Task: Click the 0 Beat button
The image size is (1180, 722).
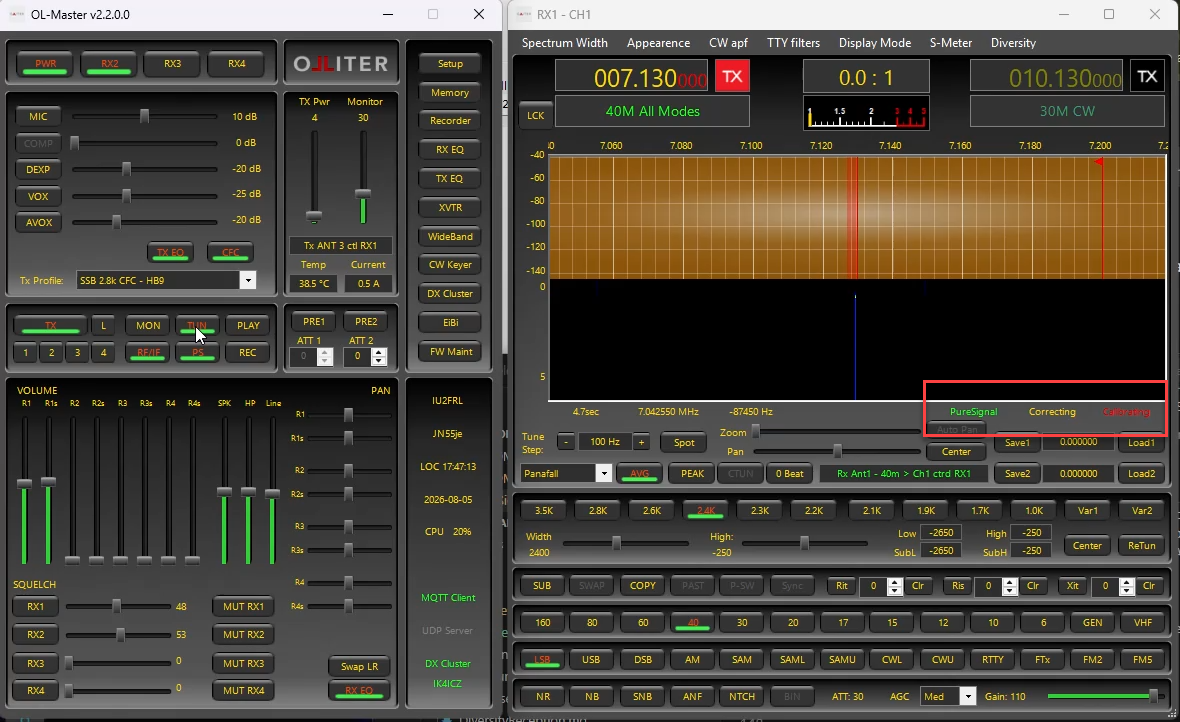Action: 789,474
